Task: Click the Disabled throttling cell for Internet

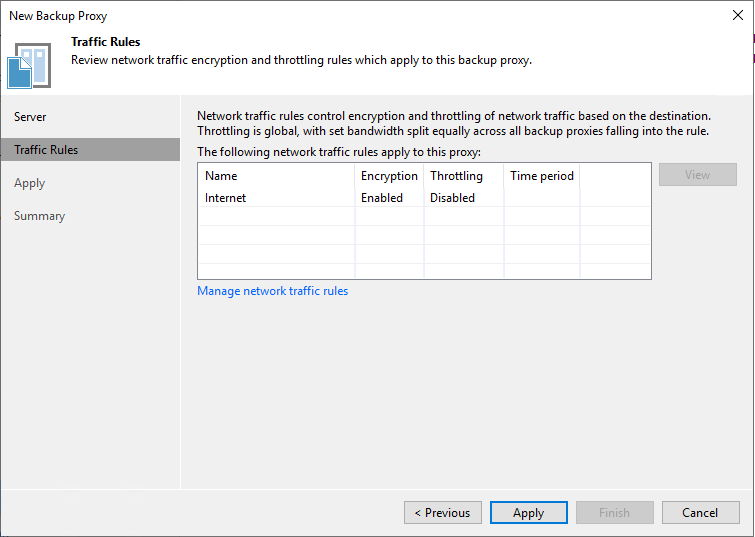Action: pyautogui.click(x=452, y=198)
